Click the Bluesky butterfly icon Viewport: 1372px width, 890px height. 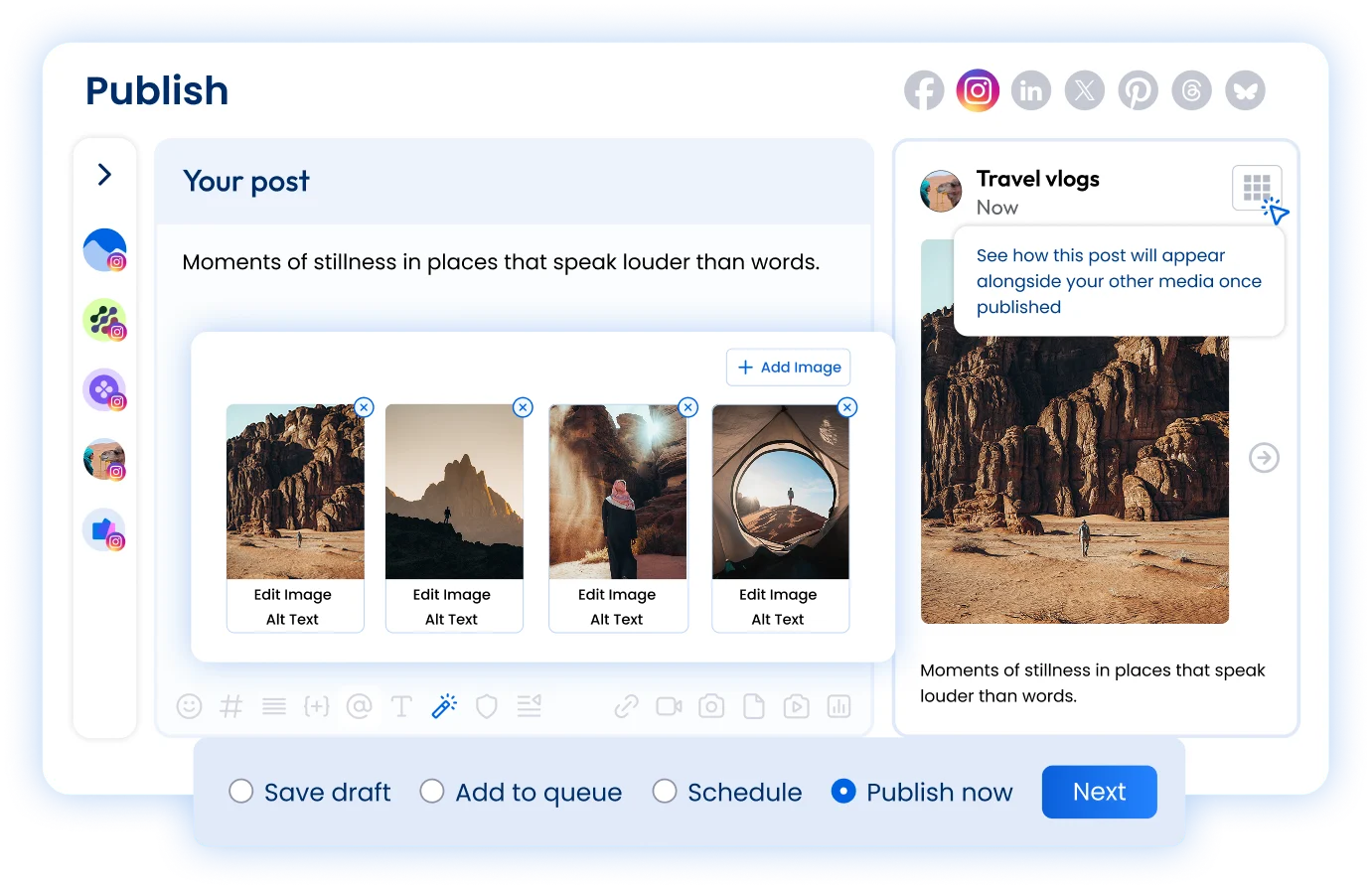tap(1245, 89)
